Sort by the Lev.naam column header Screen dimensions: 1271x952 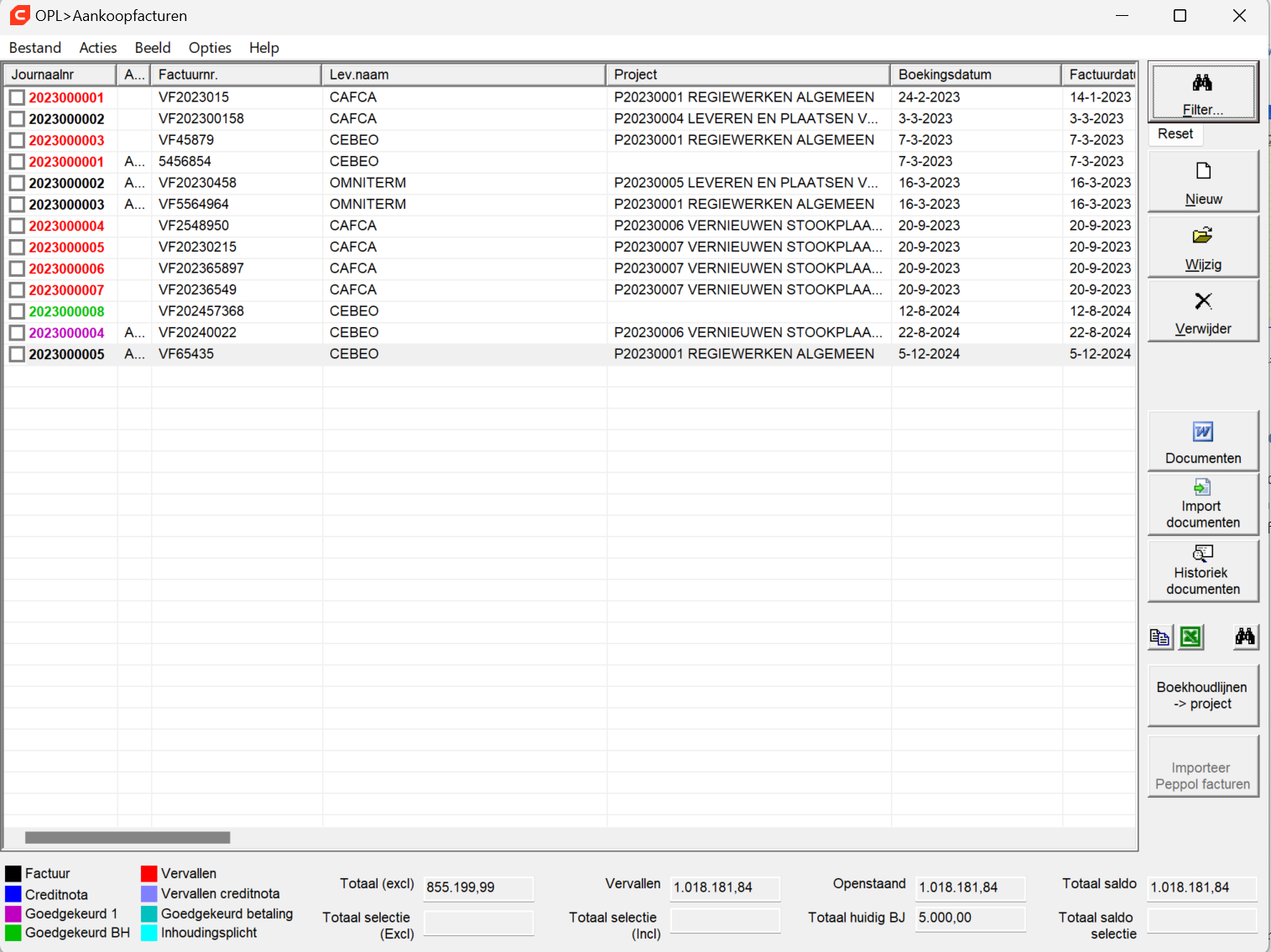point(464,75)
